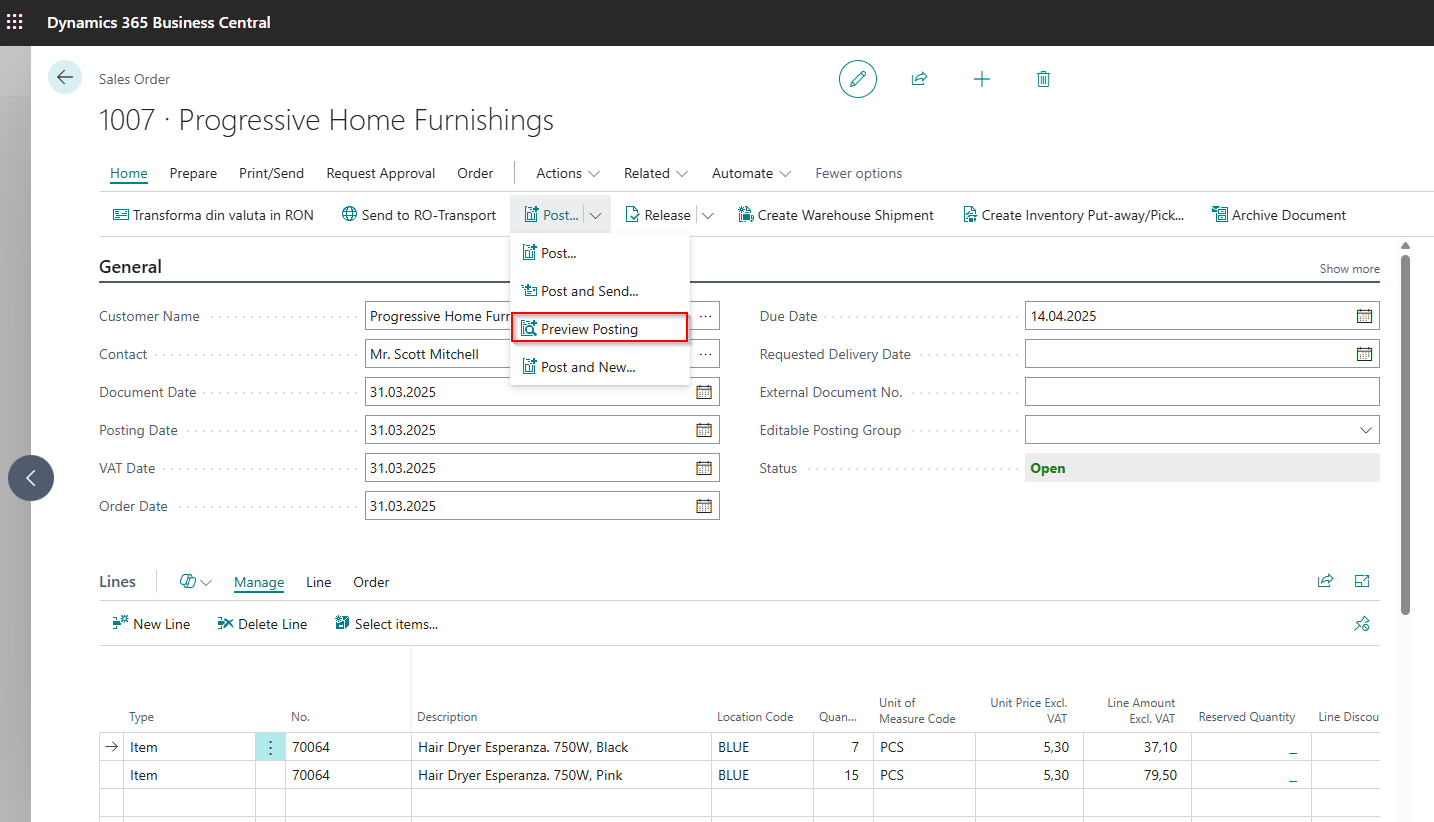The image size is (1434, 822).
Task: Open the app launcher waffle icon
Action: [15, 21]
